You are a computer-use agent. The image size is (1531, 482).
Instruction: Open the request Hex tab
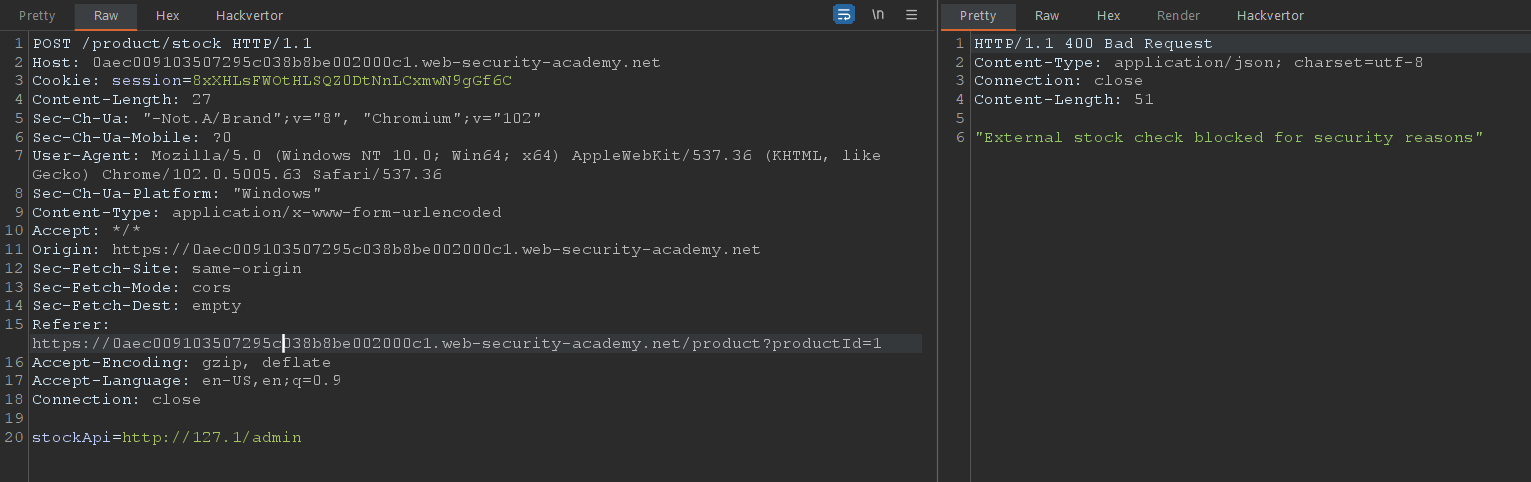coord(167,16)
